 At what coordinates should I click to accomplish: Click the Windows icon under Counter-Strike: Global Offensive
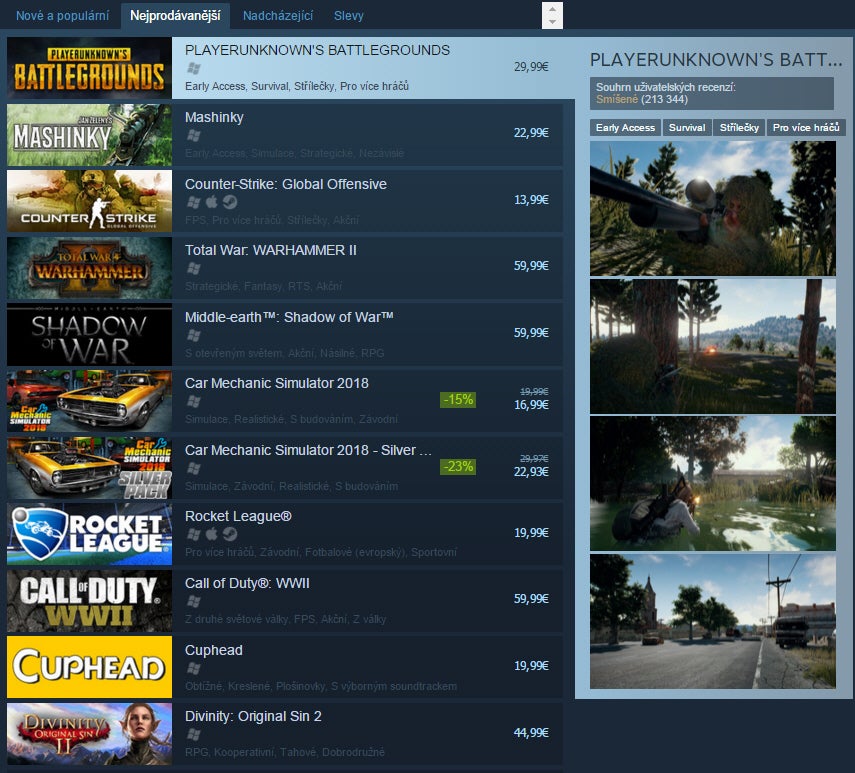point(194,202)
